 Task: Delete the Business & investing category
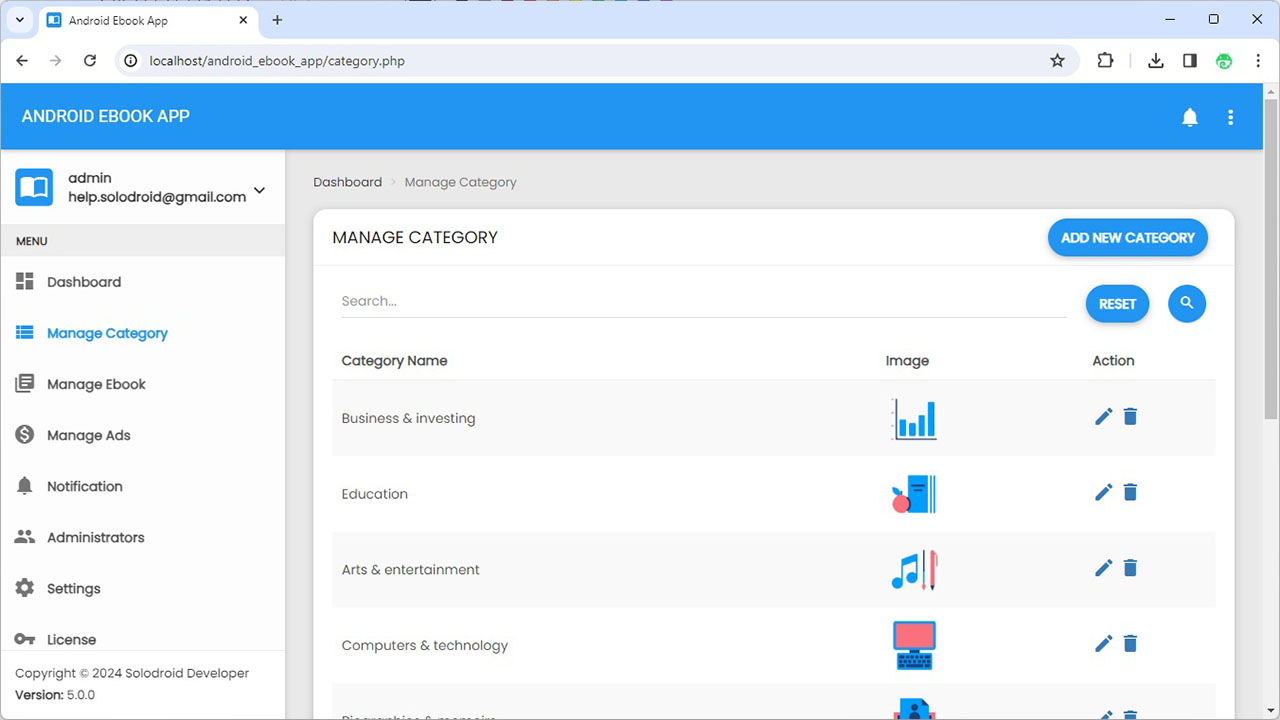pos(1130,417)
